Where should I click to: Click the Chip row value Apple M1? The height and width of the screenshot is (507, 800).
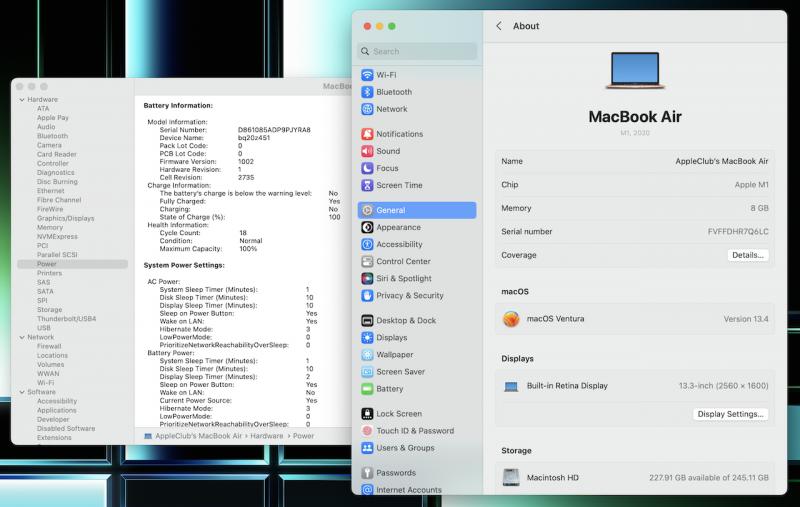752,185
